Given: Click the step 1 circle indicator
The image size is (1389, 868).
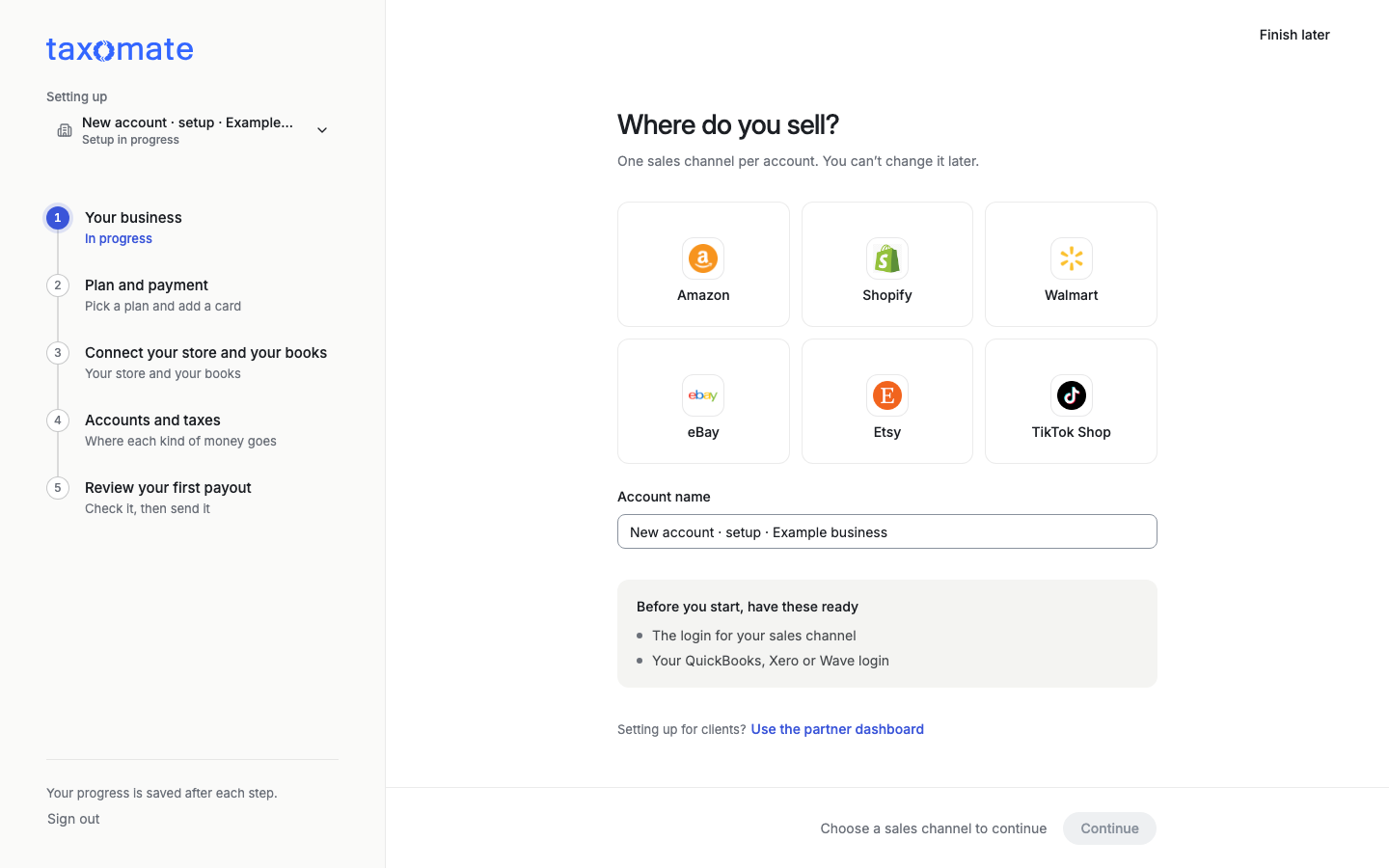Looking at the screenshot, I should pos(58,218).
